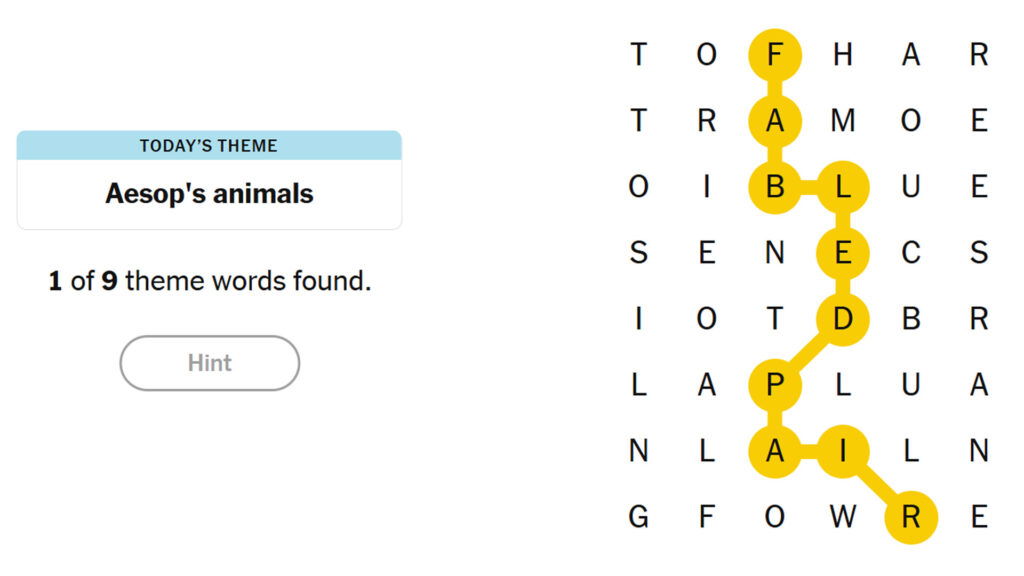Select the letter G in the bottom-left corner
Screen dimensions: 1024x576
[x=638, y=517]
